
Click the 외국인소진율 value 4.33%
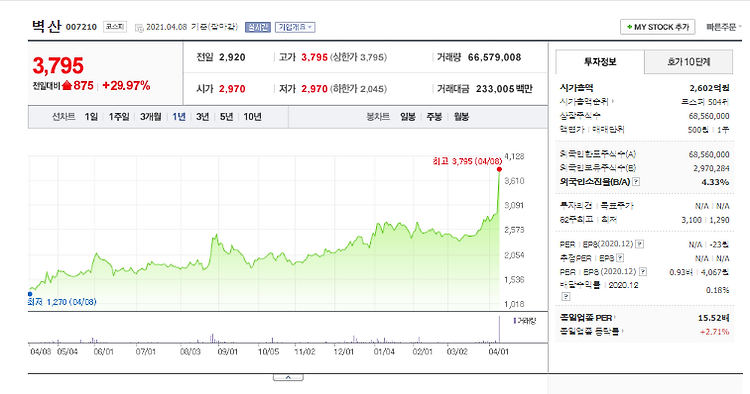[x=715, y=182]
